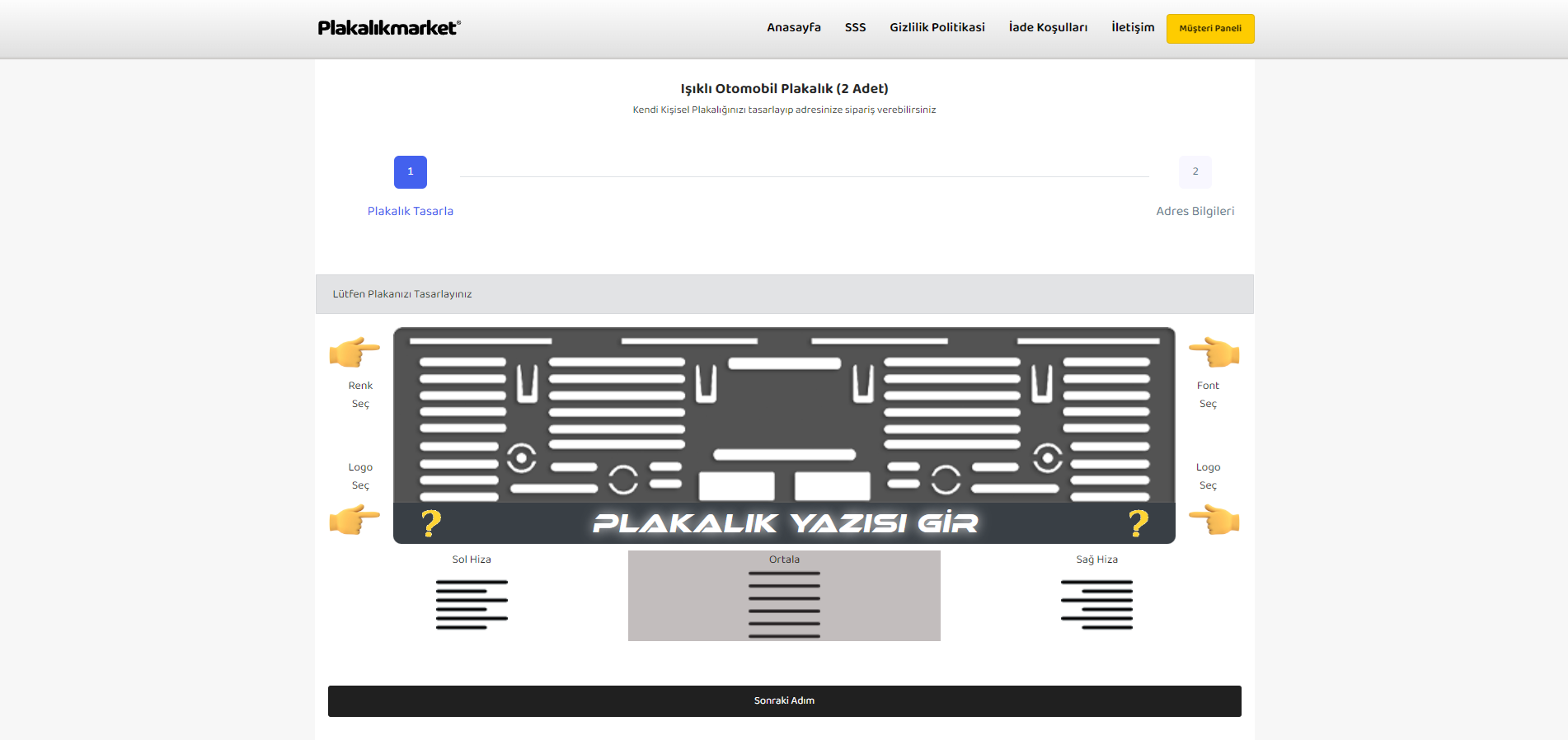Open the Renk Seç color picker

click(x=360, y=395)
